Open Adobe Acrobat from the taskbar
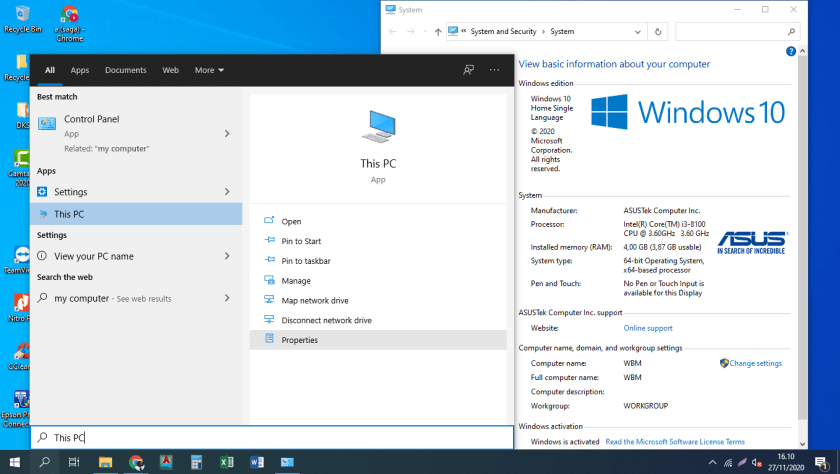Image resolution: width=840 pixels, height=474 pixels. (166, 462)
